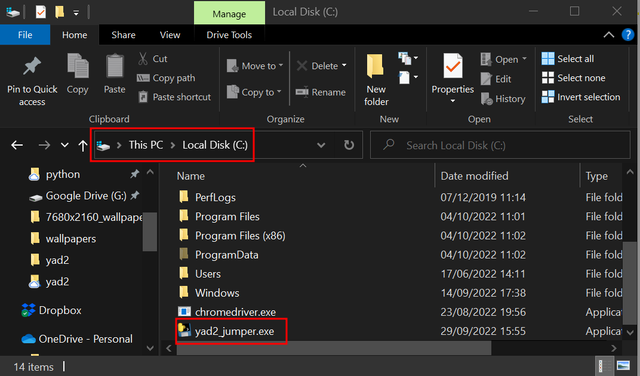
Task: Click the New folder icon
Action: tap(375, 66)
